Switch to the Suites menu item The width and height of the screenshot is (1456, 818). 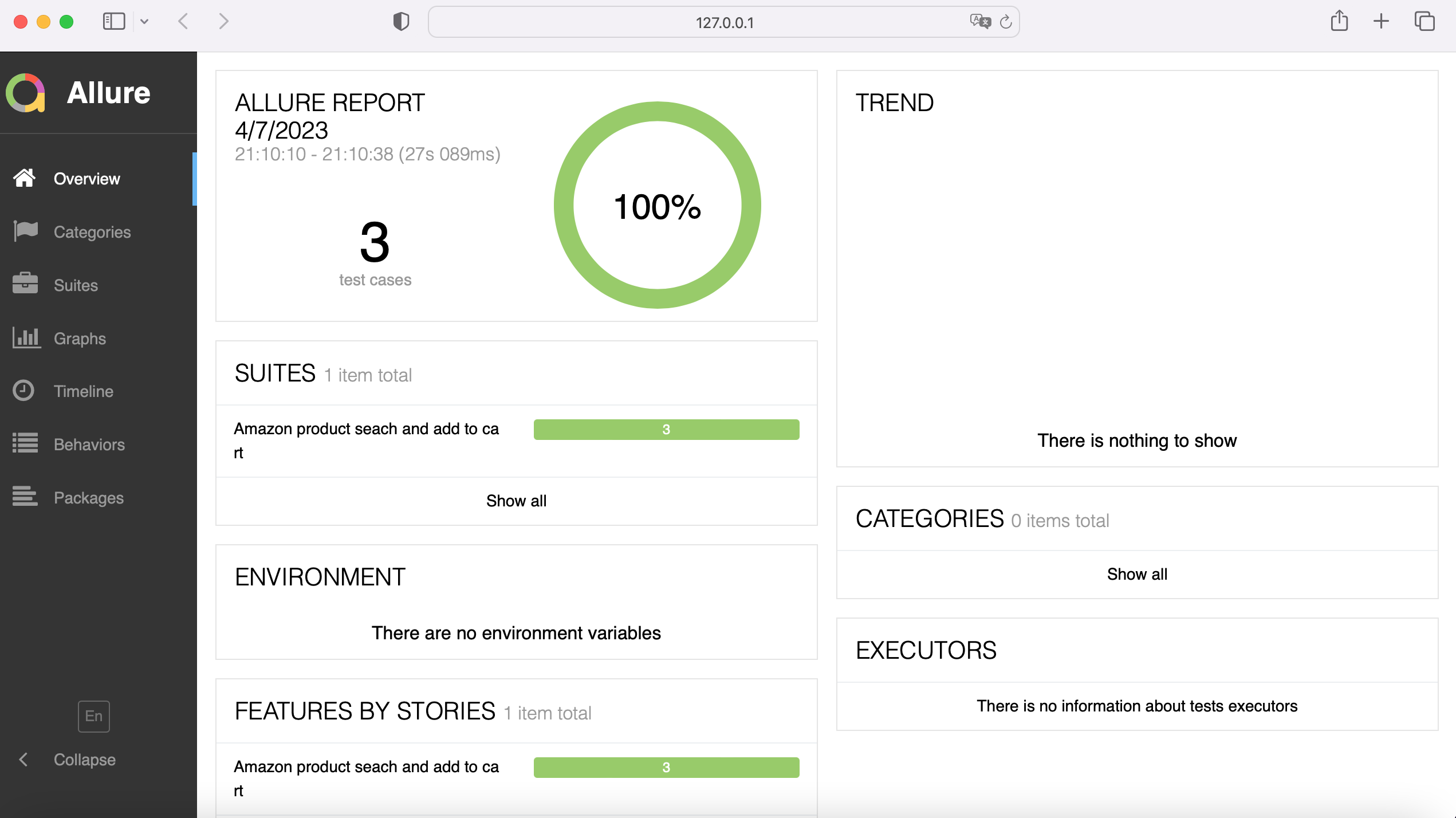[76, 285]
